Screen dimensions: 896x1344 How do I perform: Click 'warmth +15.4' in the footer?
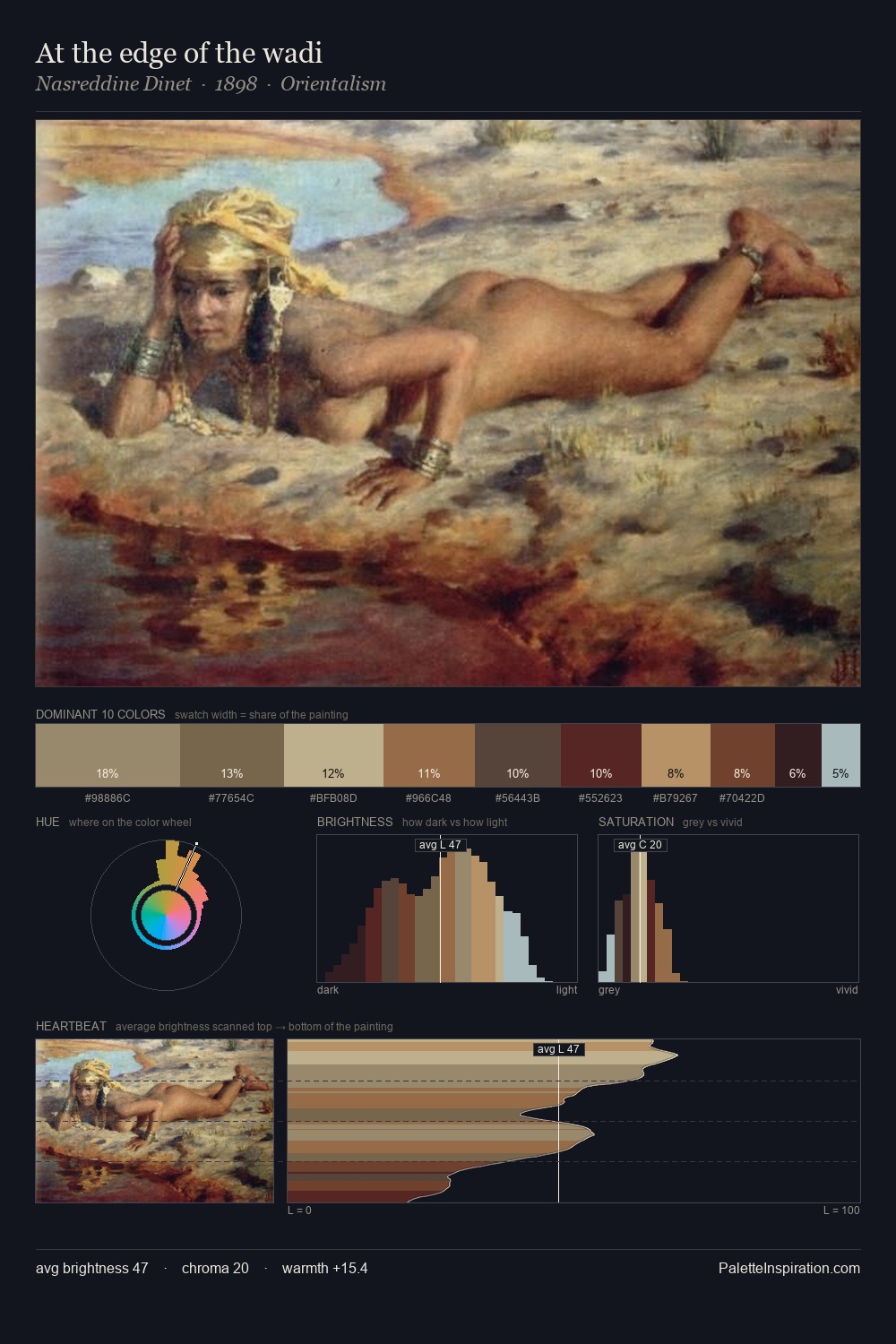tap(324, 1269)
